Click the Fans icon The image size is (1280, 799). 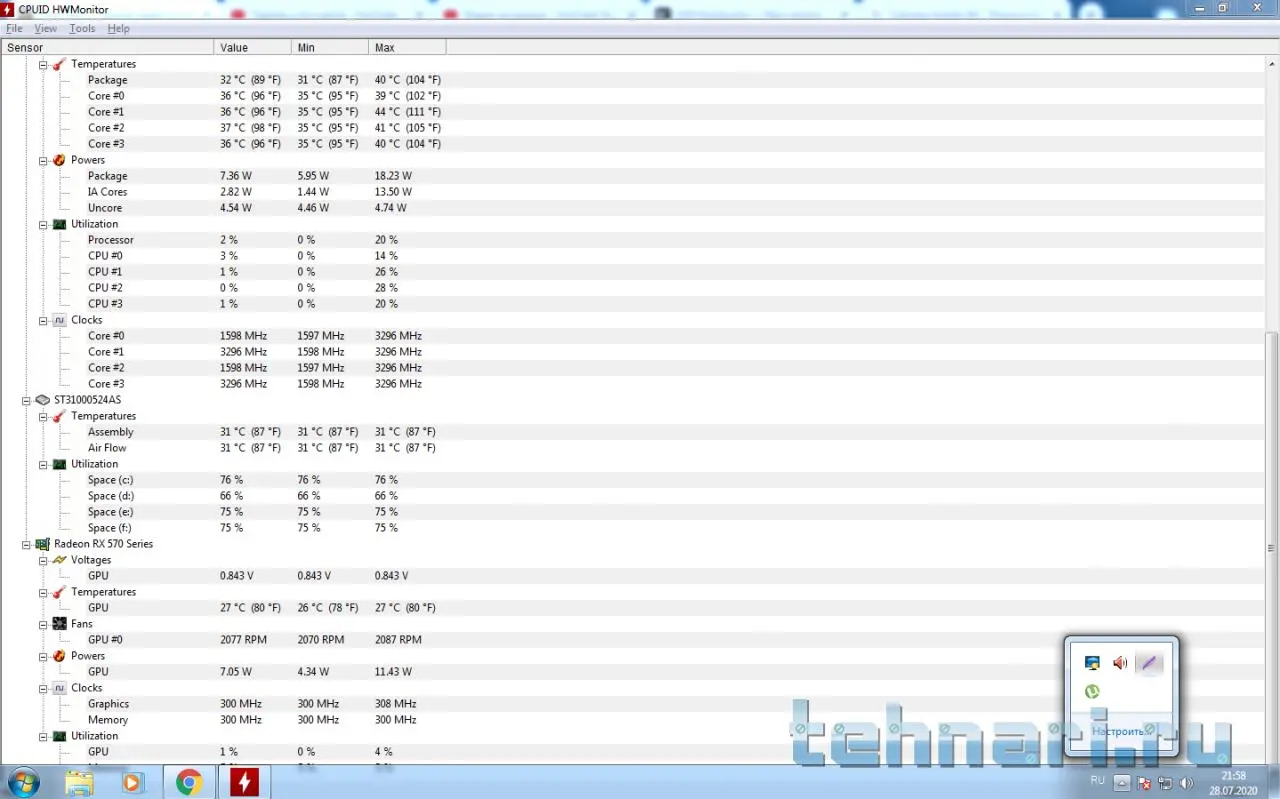59,624
